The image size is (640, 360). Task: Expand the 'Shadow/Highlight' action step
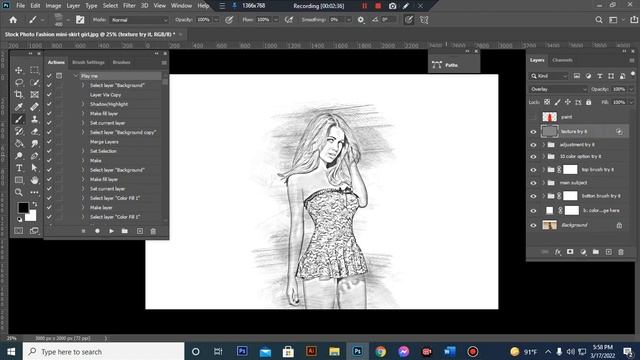83,104
